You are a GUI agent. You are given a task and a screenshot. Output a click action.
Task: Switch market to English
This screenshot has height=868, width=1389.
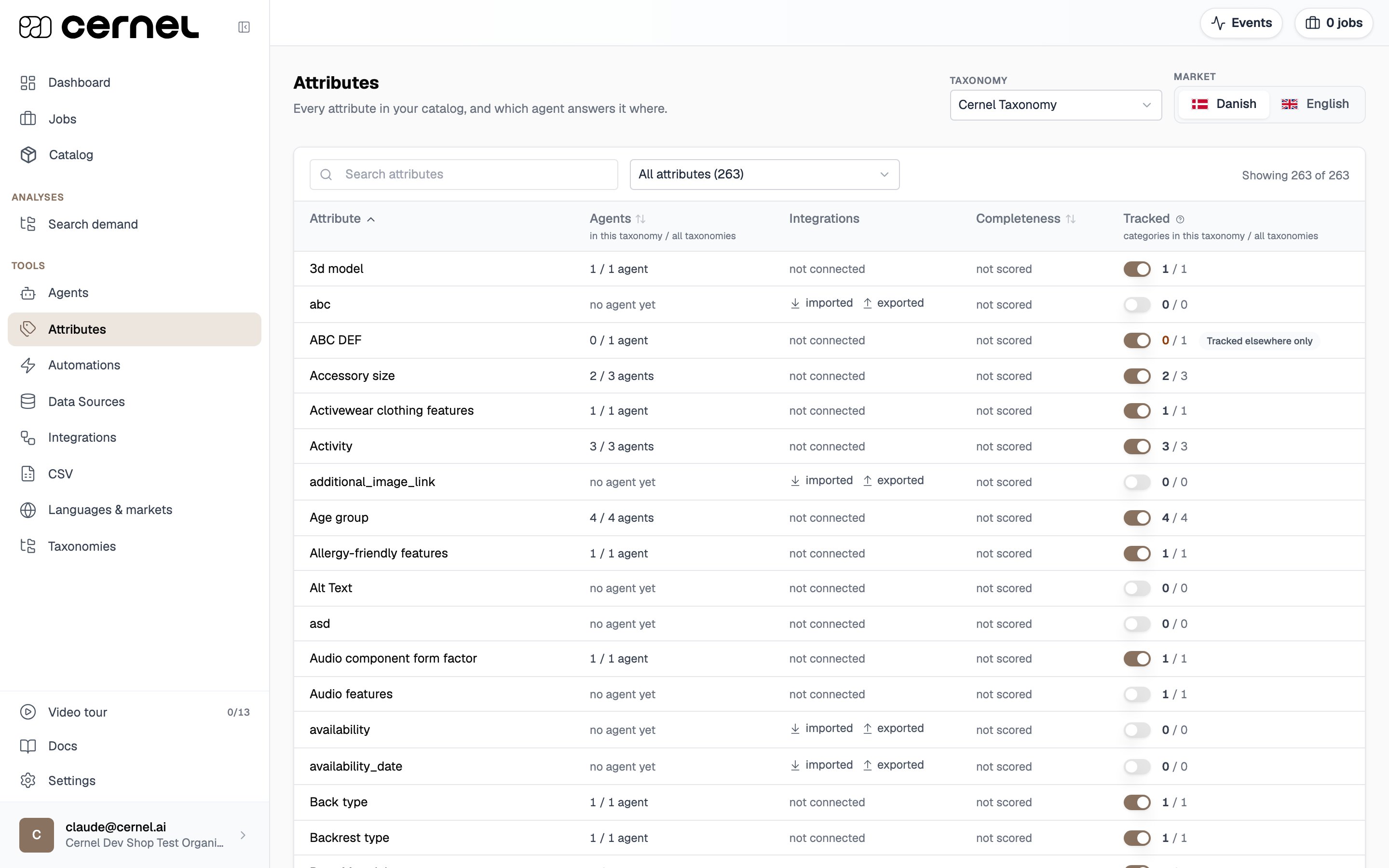(1315, 104)
